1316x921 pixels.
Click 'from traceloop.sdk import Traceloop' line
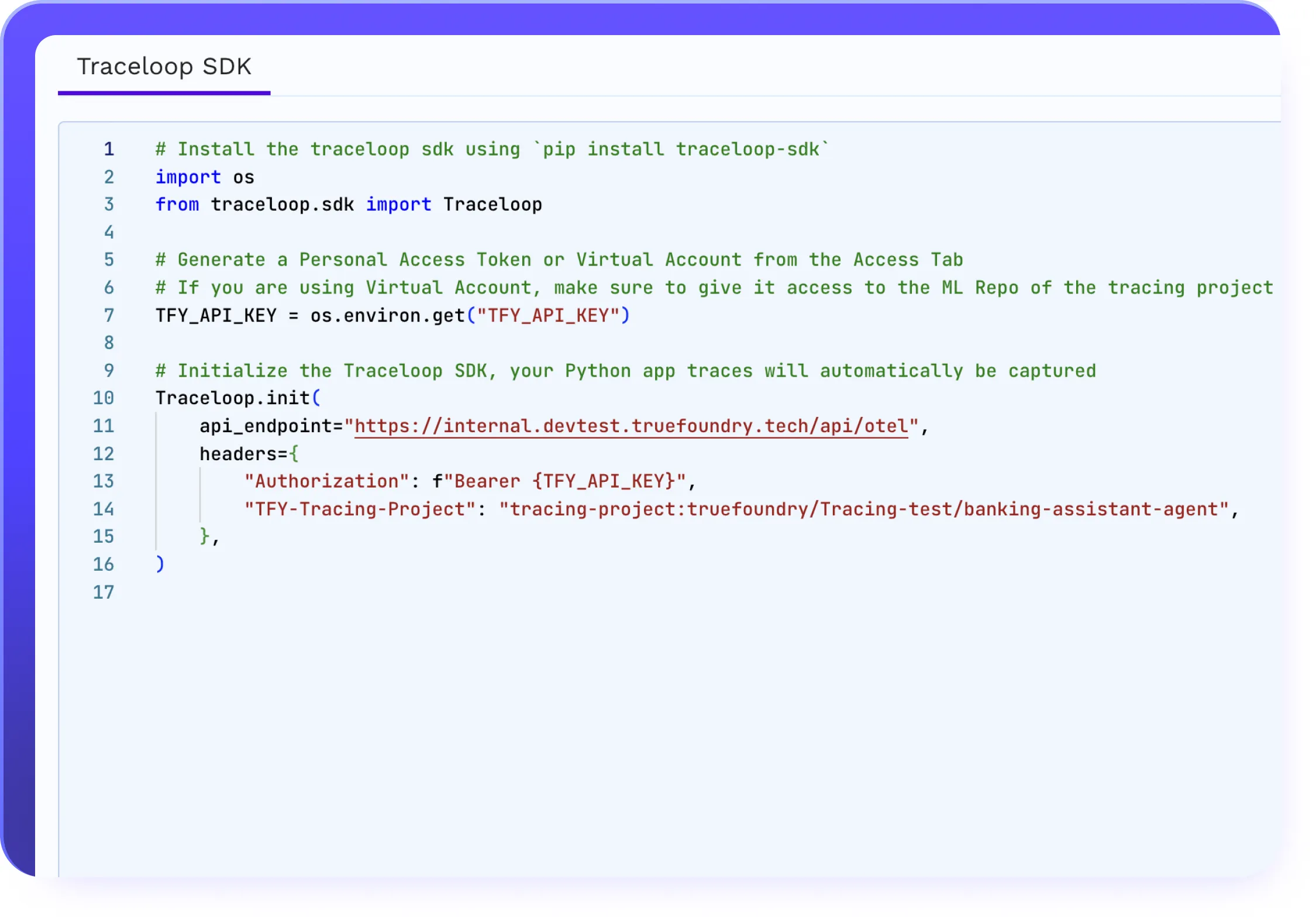click(x=349, y=205)
